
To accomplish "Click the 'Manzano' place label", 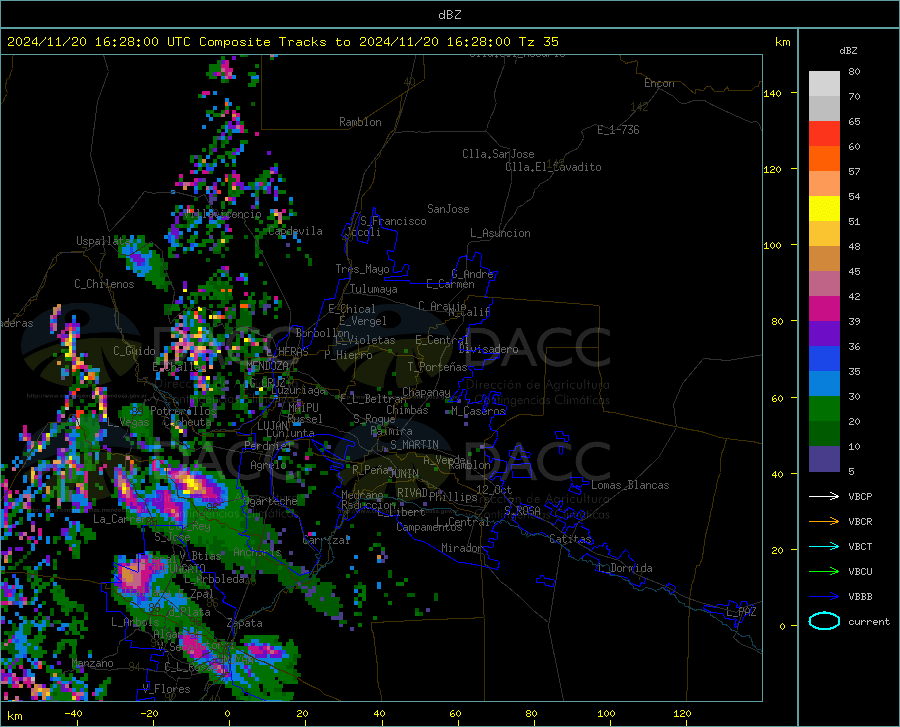I will click(x=92, y=663).
